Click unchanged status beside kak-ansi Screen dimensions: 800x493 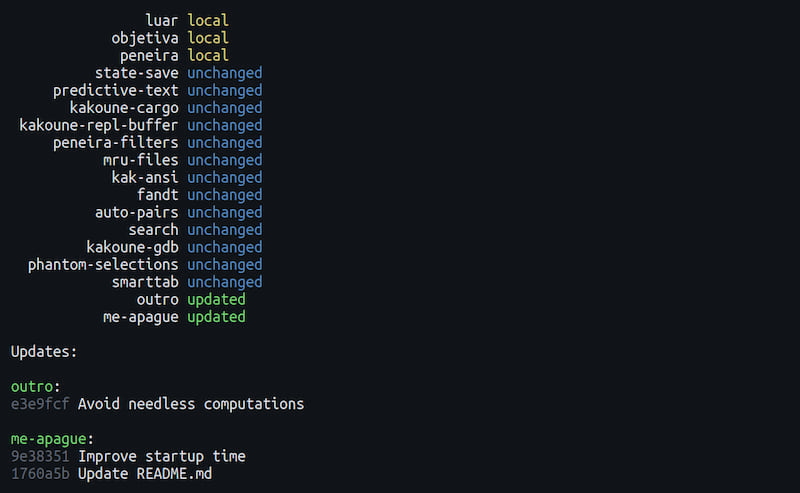(x=224, y=178)
